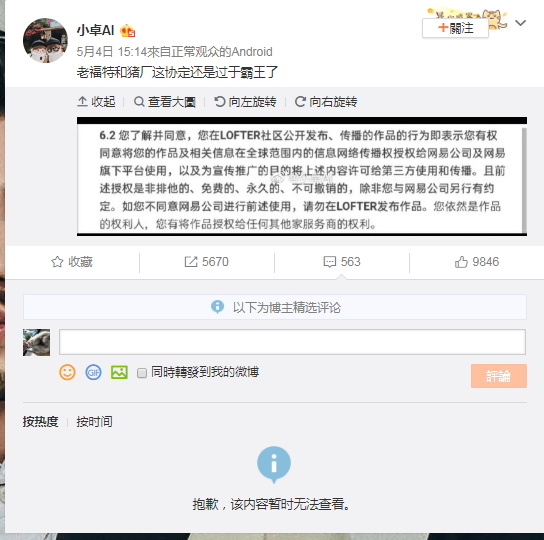Open the repost option showing 5670

[x=206, y=262]
